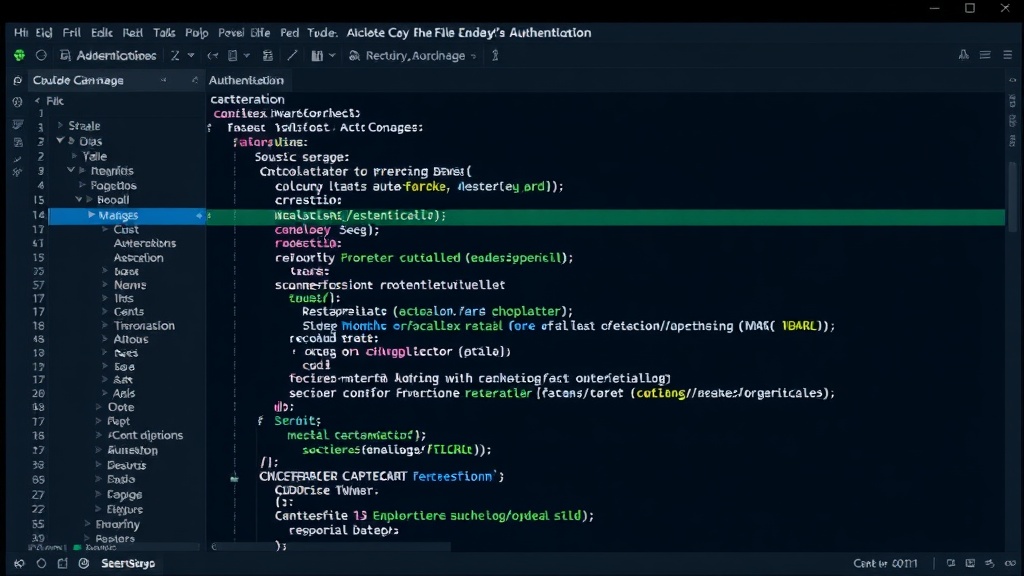Click second left sidebar icon beside Straile
The height and width of the screenshot is (576, 1024).
(18, 124)
